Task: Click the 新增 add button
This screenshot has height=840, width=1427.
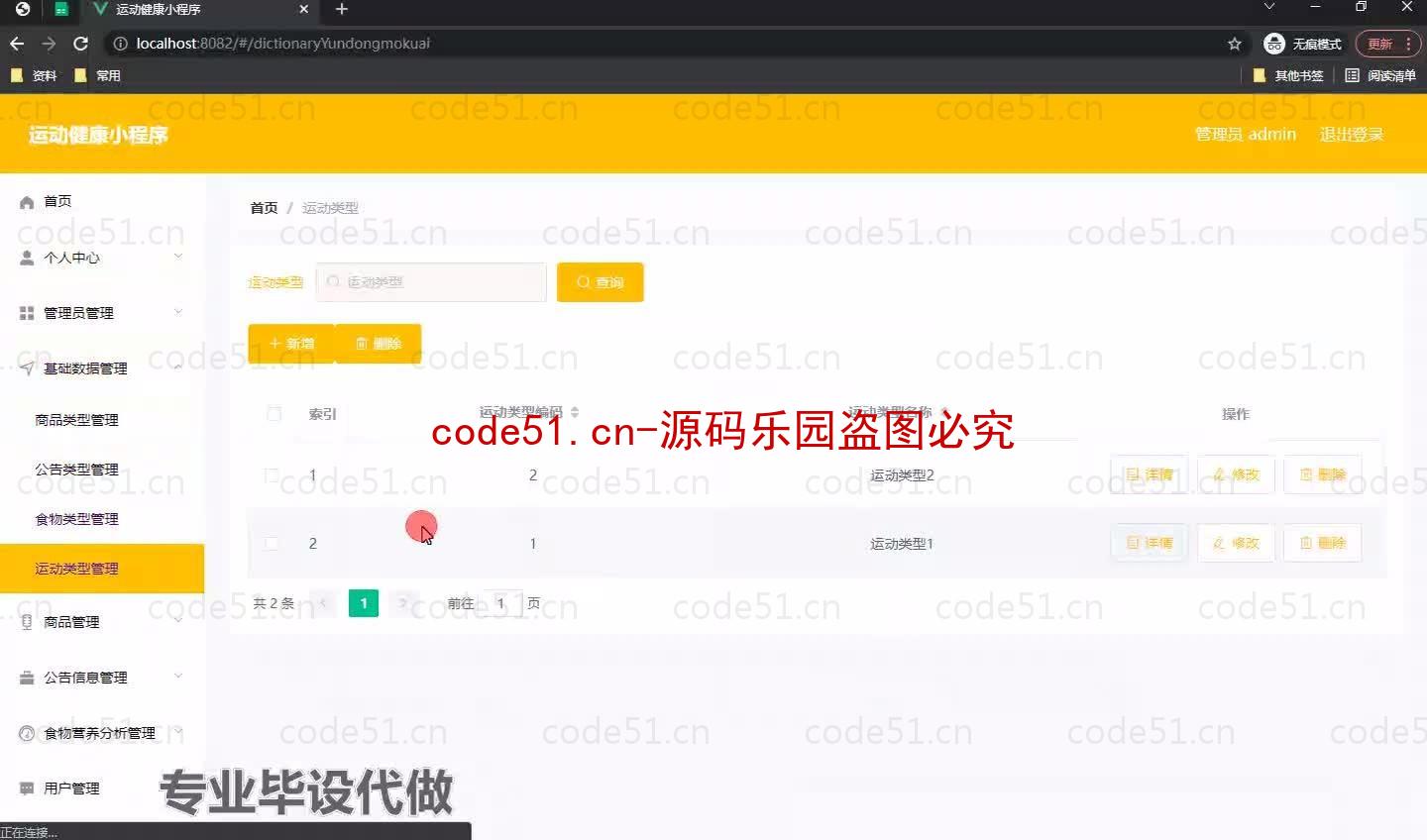Action: [x=291, y=344]
